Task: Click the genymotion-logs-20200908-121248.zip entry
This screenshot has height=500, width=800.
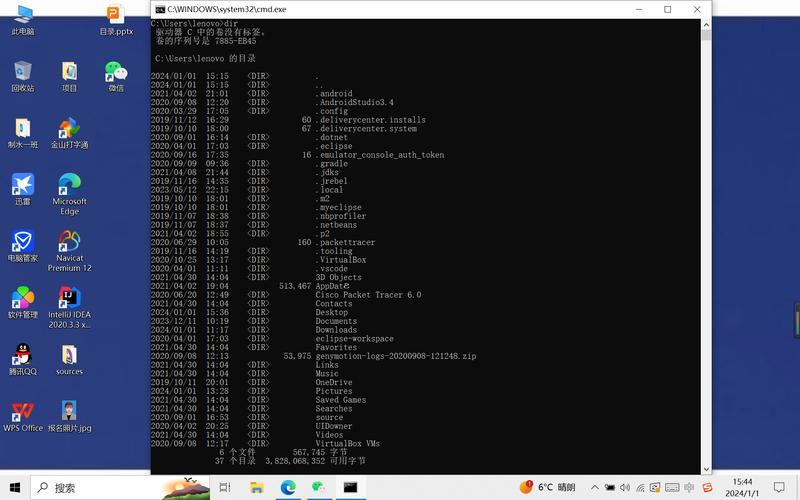Action: pos(396,356)
